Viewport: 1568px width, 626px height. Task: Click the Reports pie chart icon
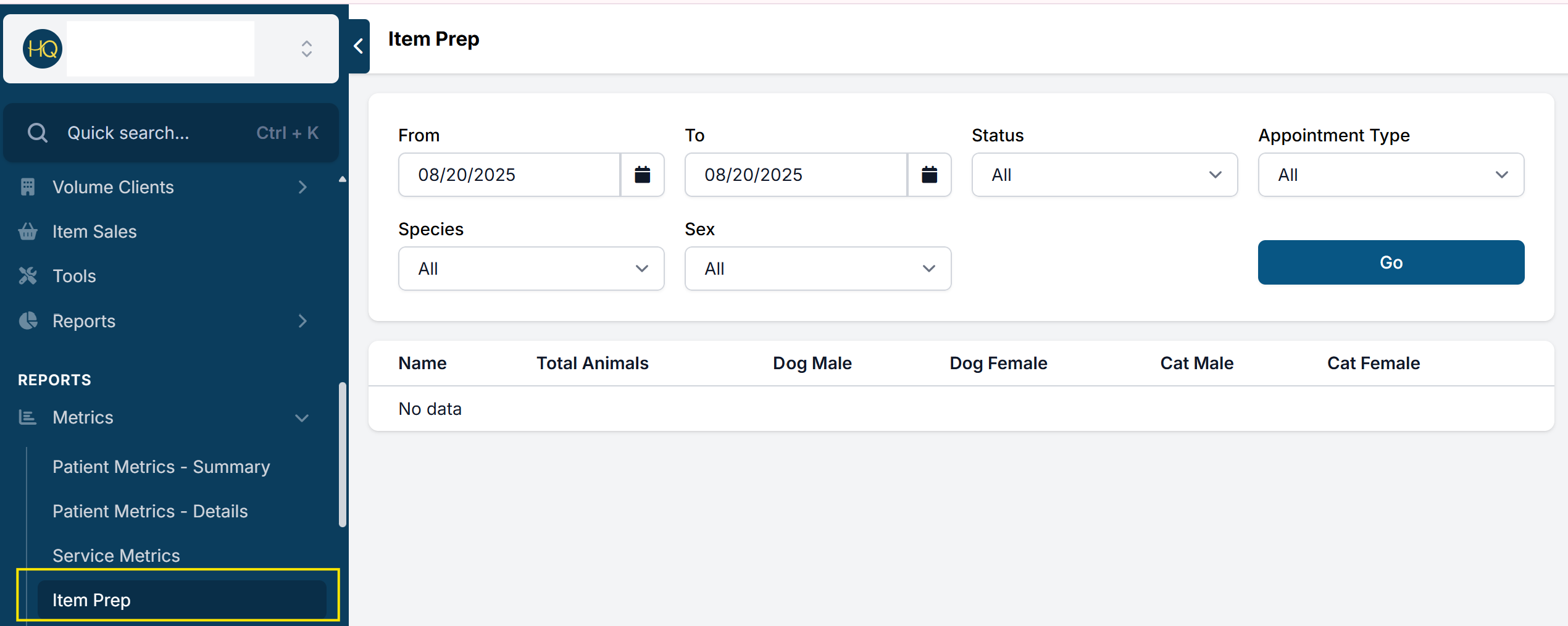[x=28, y=321]
